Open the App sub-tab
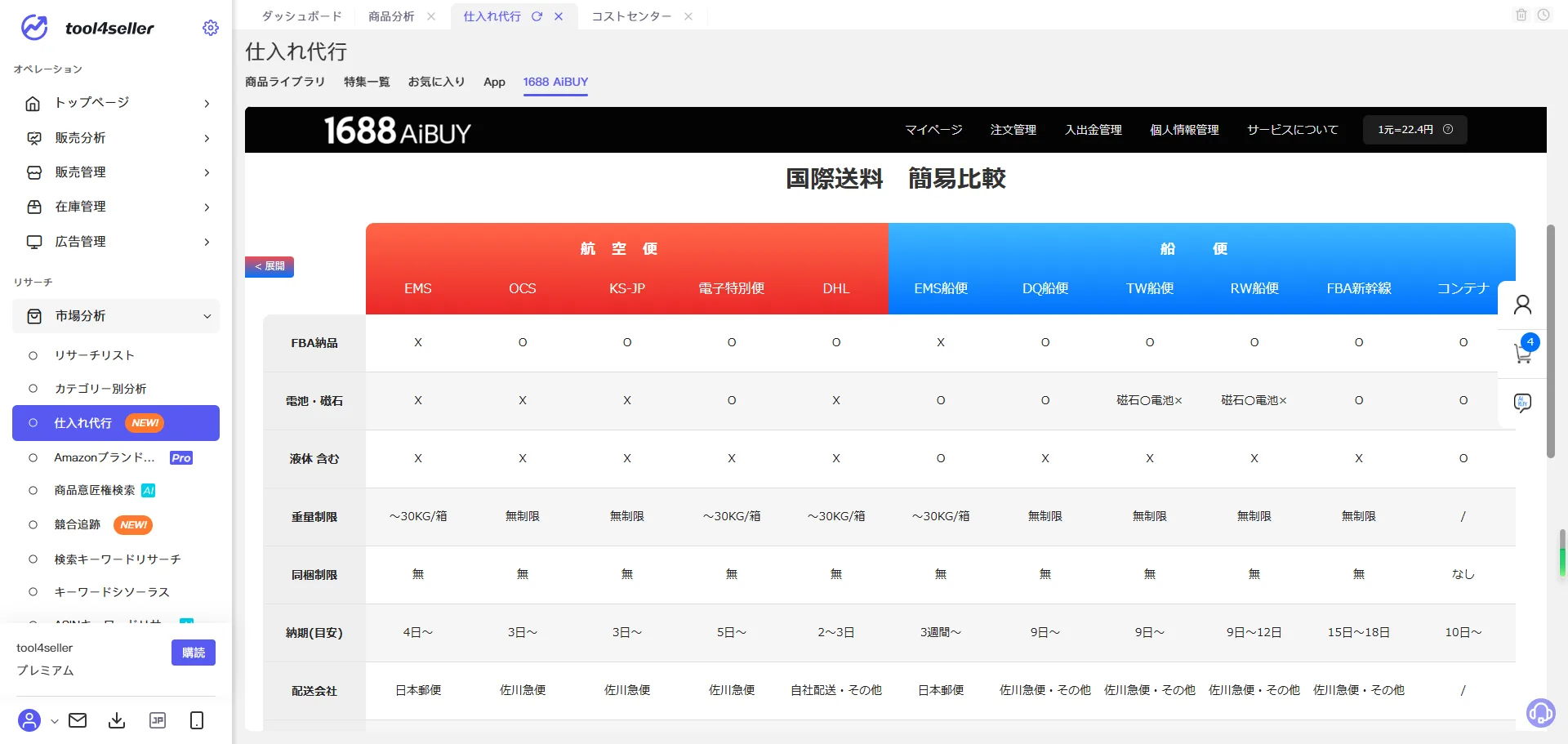1568x744 pixels. [x=494, y=82]
